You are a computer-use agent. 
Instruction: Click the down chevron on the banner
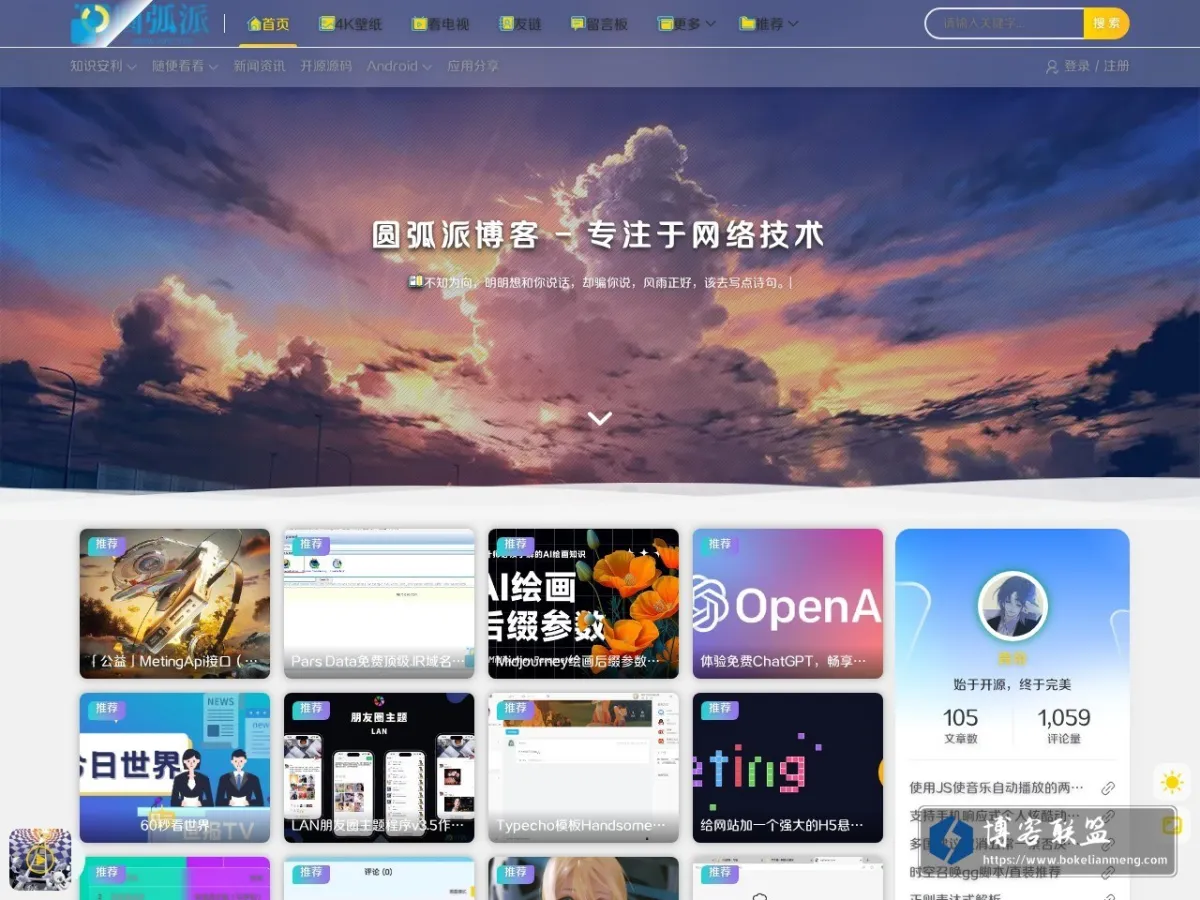tap(600, 418)
